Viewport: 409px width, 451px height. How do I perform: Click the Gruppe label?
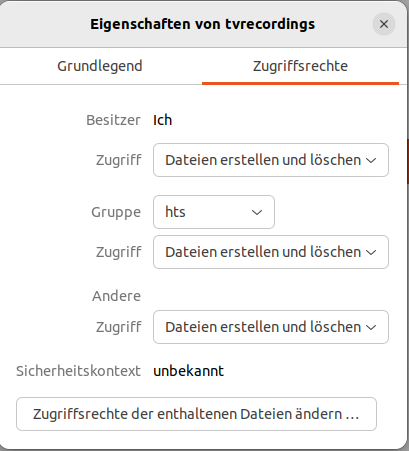pos(116,212)
